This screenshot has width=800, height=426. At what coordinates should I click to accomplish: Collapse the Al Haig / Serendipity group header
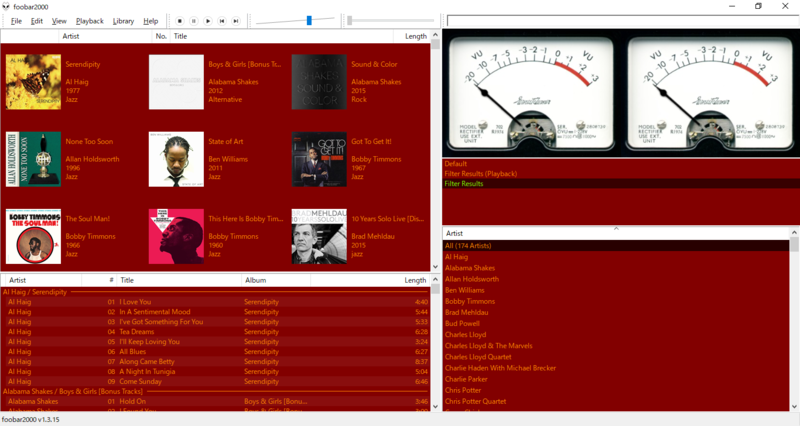pyautogui.click(x=215, y=292)
